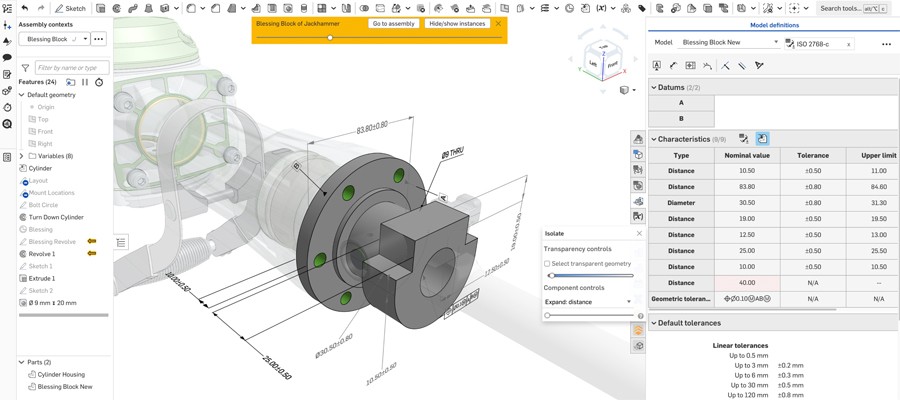Click the Undo arrow in the toolbar
This screenshot has height=400, width=900.
coord(25,8)
